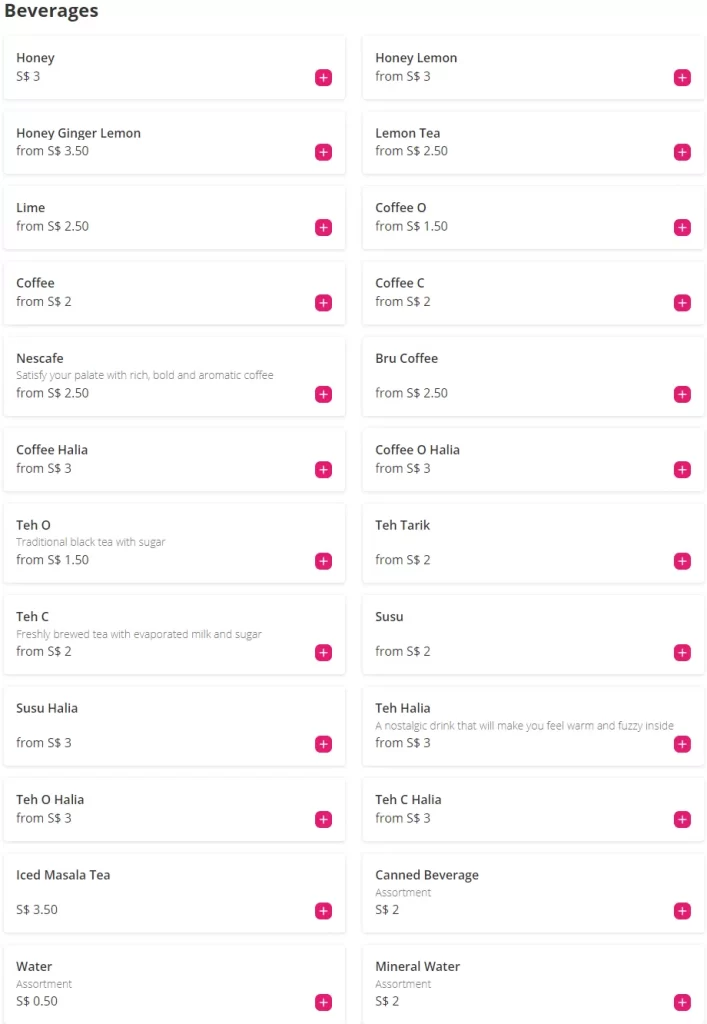The width and height of the screenshot is (707, 1024).
Task: Add Coffee Halia using plus icon
Action: (x=323, y=470)
